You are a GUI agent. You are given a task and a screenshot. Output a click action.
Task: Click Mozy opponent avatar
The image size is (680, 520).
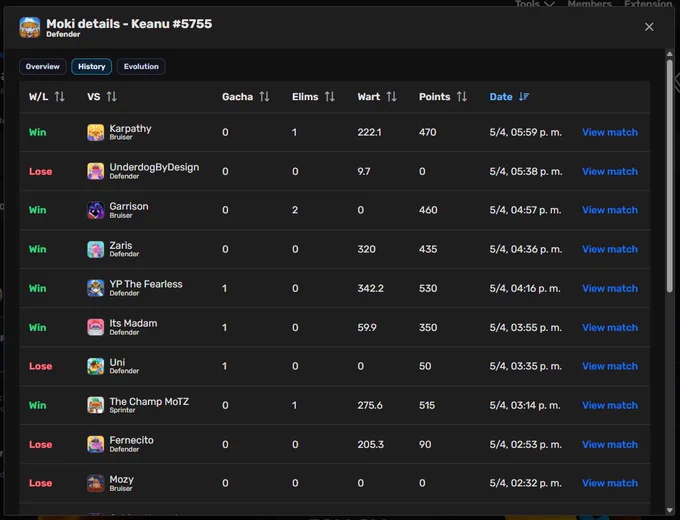tap(95, 483)
